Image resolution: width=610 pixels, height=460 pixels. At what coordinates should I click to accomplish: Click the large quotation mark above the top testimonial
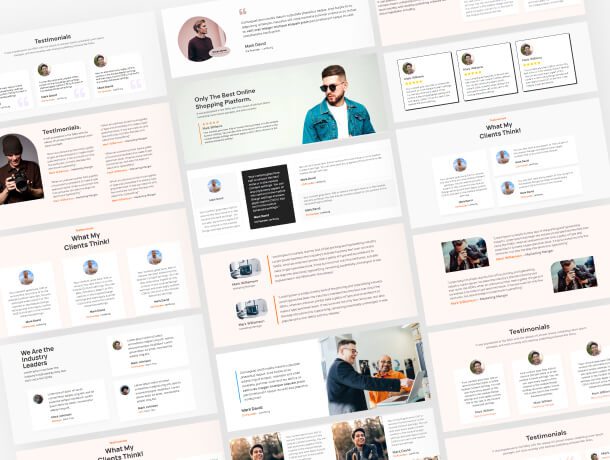243,13
